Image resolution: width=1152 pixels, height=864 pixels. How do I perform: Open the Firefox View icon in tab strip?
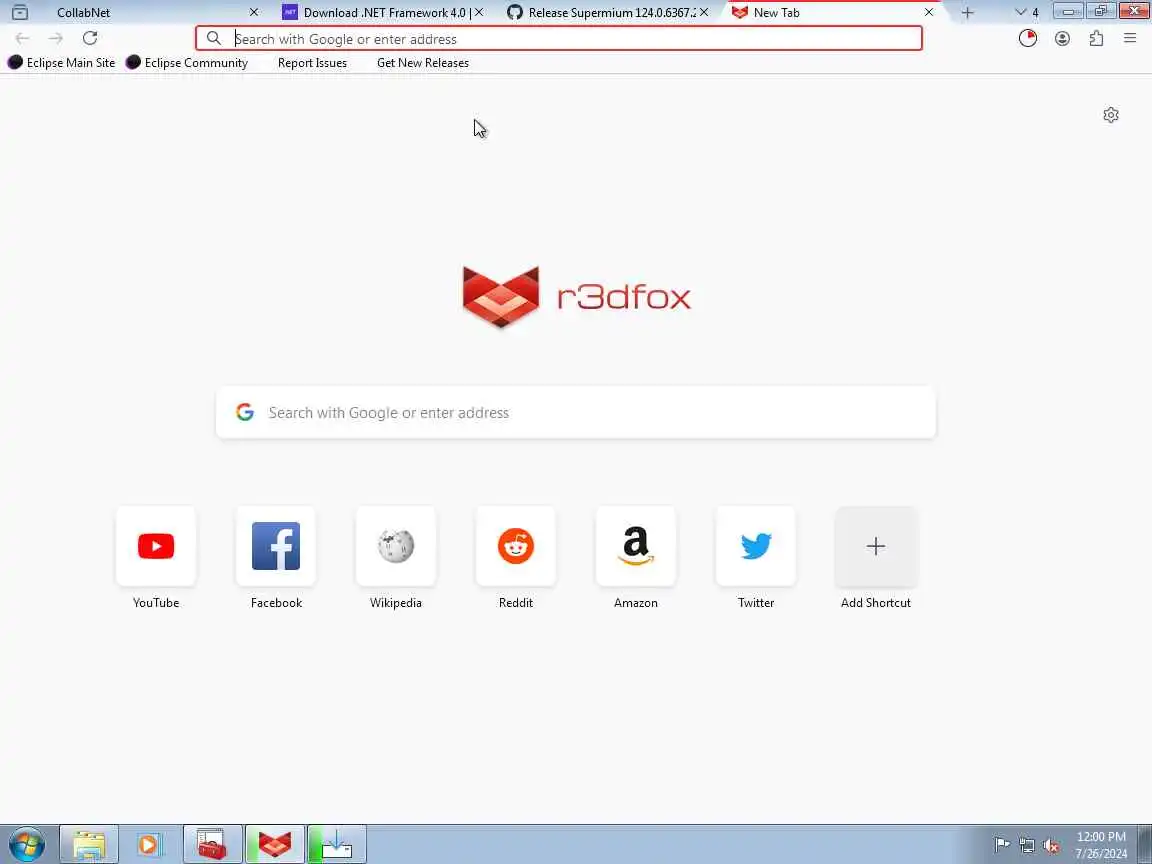pos(20,12)
